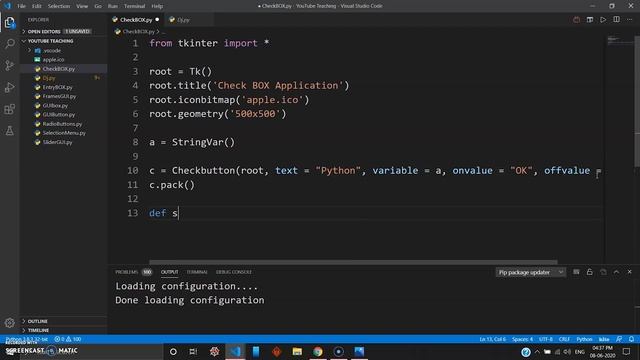The height and width of the screenshot is (360, 640).
Task: Switch to the CheckBOX.py editor tab
Action: click(x=136, y=20)
